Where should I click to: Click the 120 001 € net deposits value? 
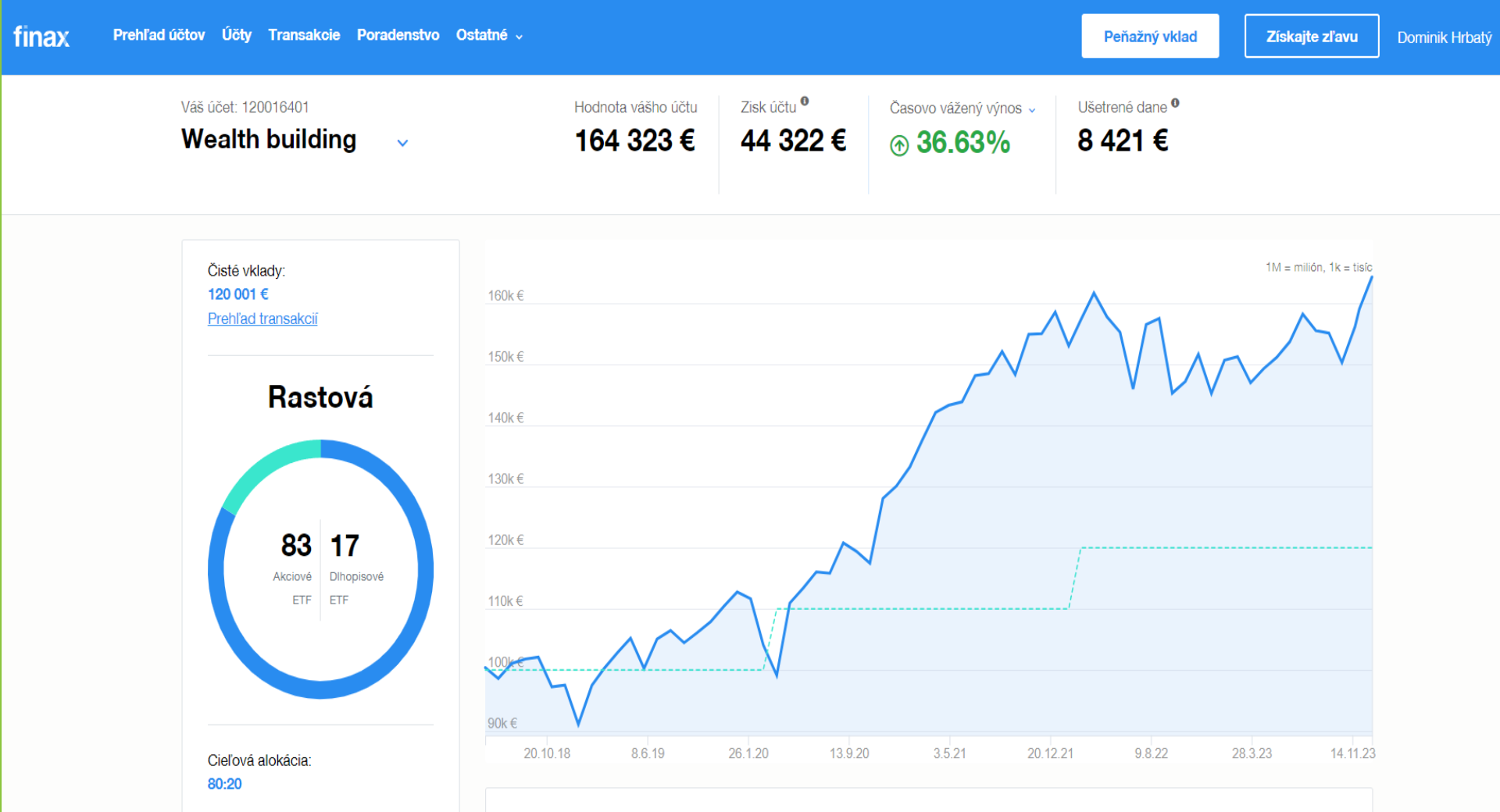tap(238, 294)
